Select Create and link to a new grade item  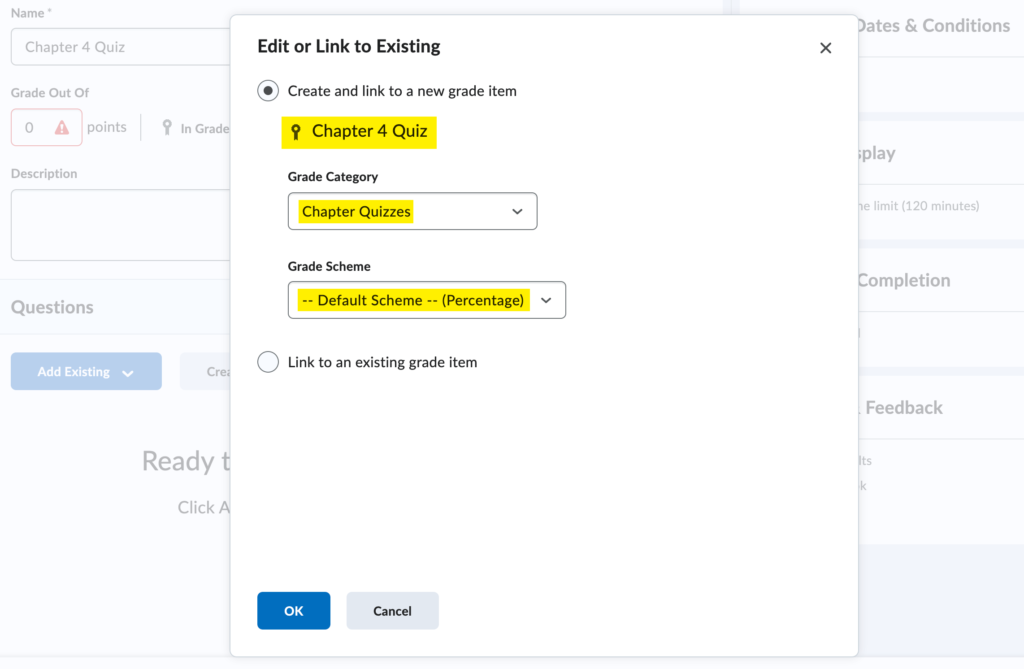268,91
